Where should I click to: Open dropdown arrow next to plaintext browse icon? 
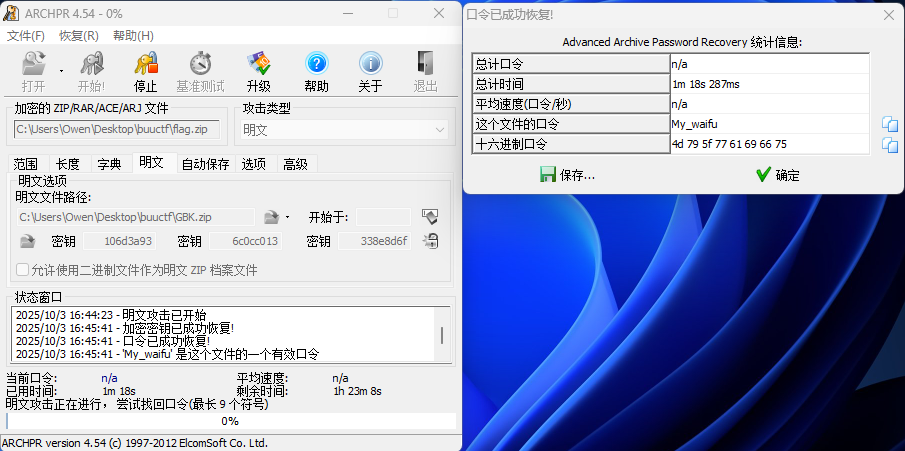point(287,218)
